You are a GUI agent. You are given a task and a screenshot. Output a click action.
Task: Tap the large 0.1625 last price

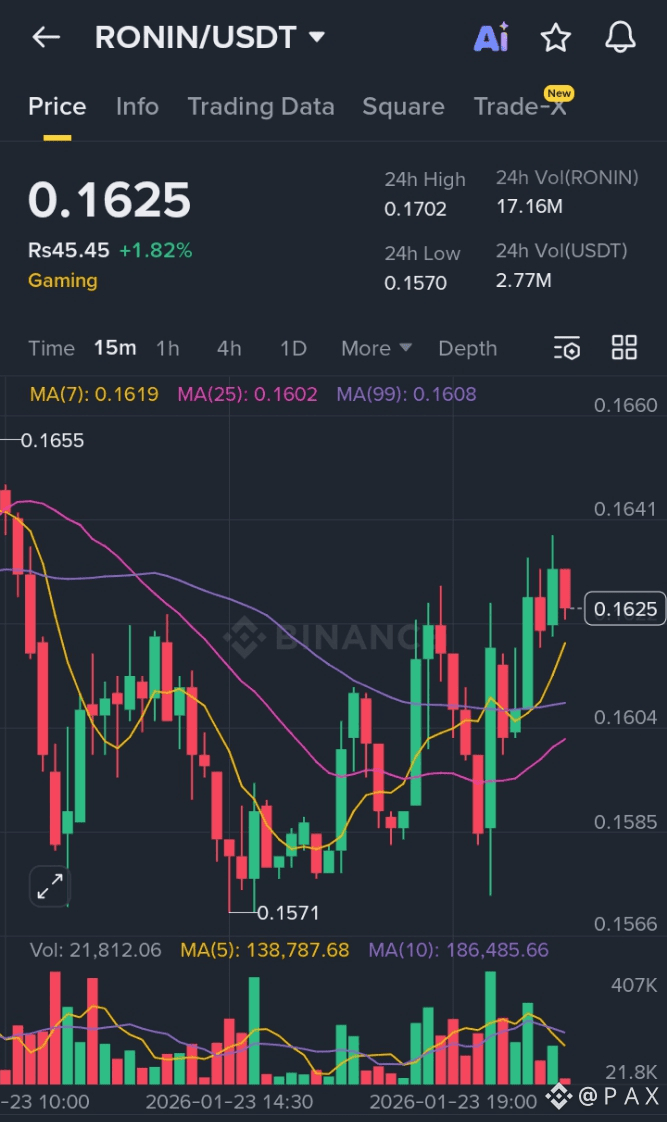(x=109, y=200)
